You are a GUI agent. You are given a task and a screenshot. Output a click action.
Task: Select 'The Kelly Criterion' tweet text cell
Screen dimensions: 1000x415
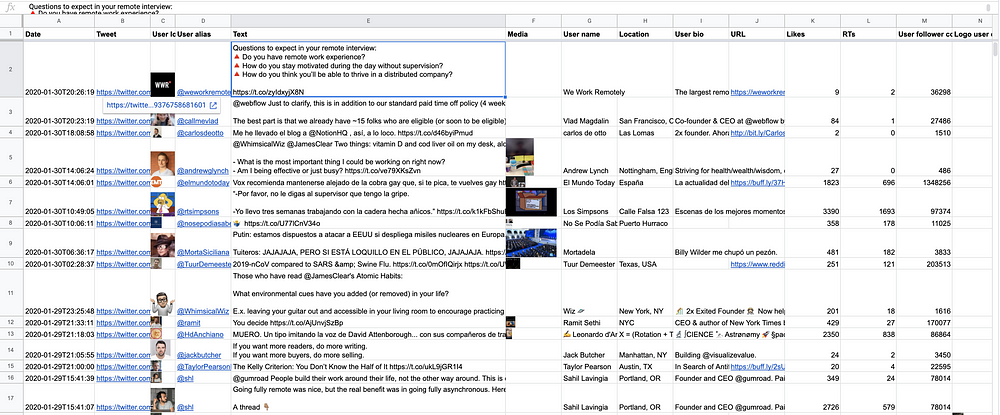click(368, 367)
